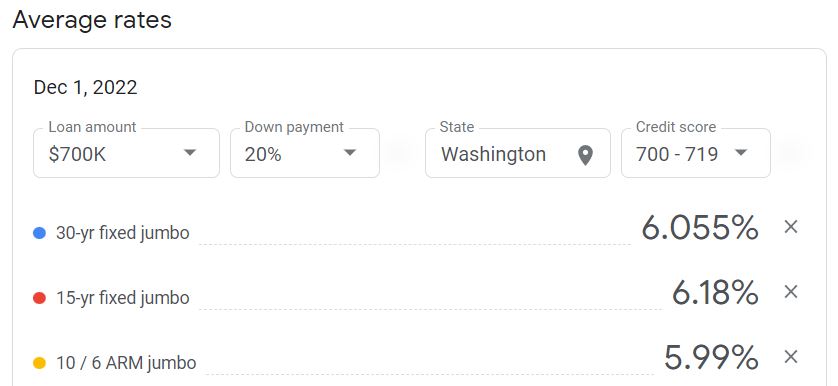Remove the 30-yr fixed jumbo rate
This screenshot has width=838, height=386.
point(790,227)
